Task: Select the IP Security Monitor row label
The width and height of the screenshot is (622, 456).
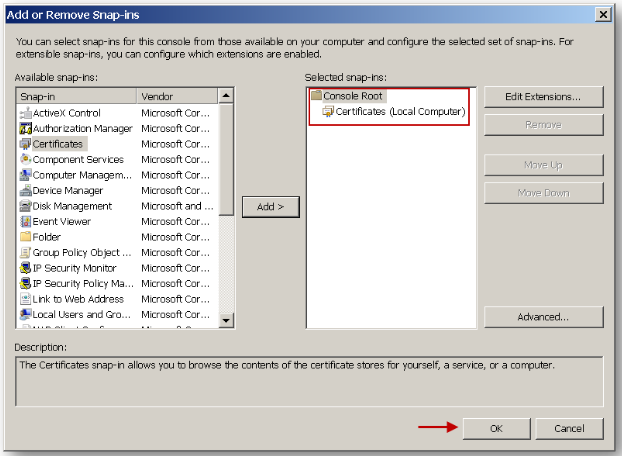Action: click(x=75, y=268)
